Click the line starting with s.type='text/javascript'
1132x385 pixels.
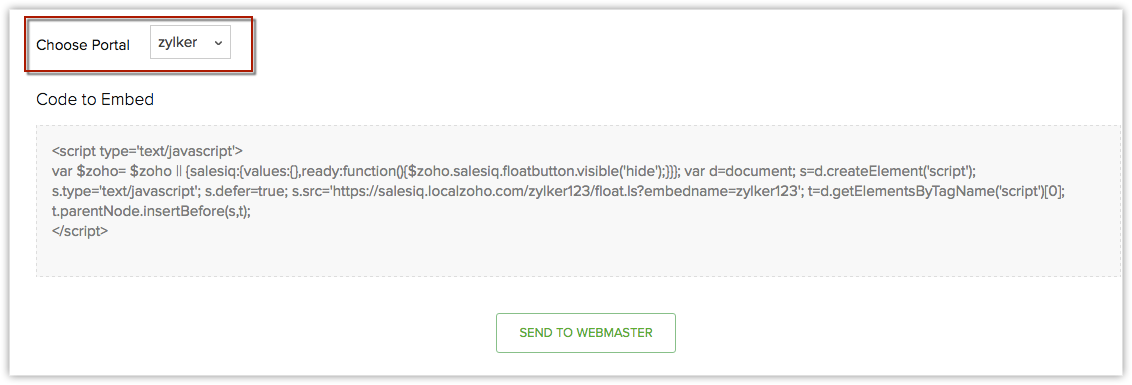559,192
